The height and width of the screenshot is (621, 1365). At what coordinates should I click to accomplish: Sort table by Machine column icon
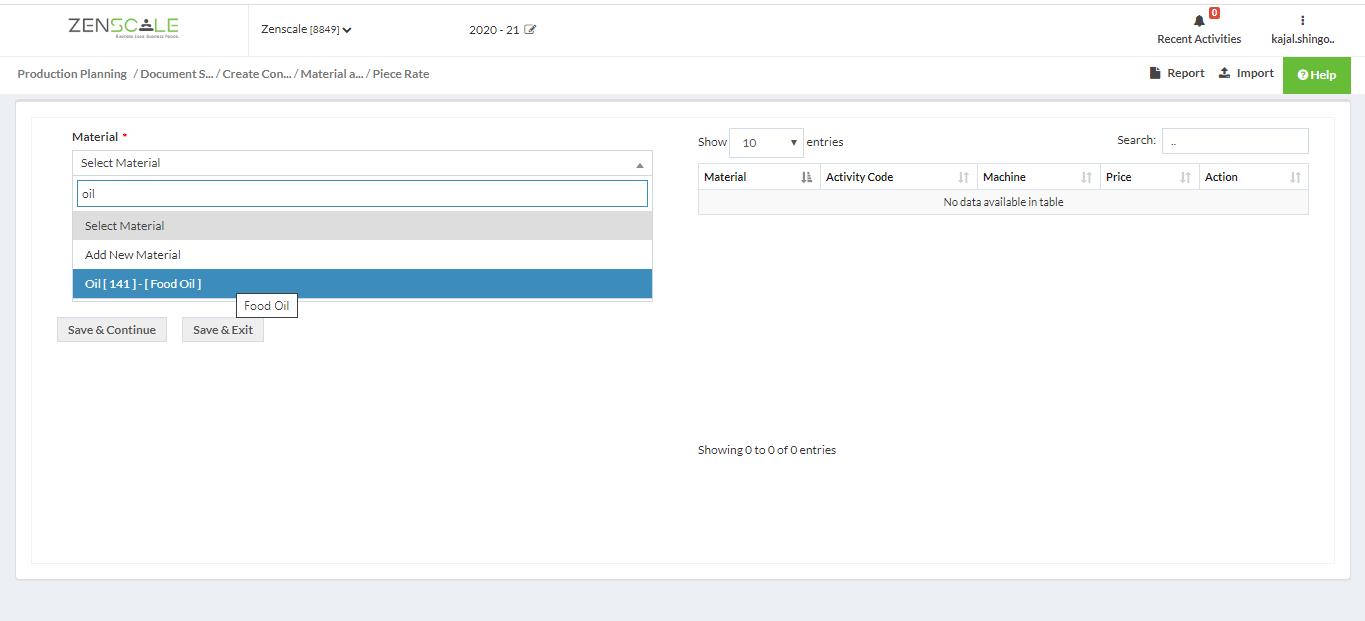[1087, 177]
